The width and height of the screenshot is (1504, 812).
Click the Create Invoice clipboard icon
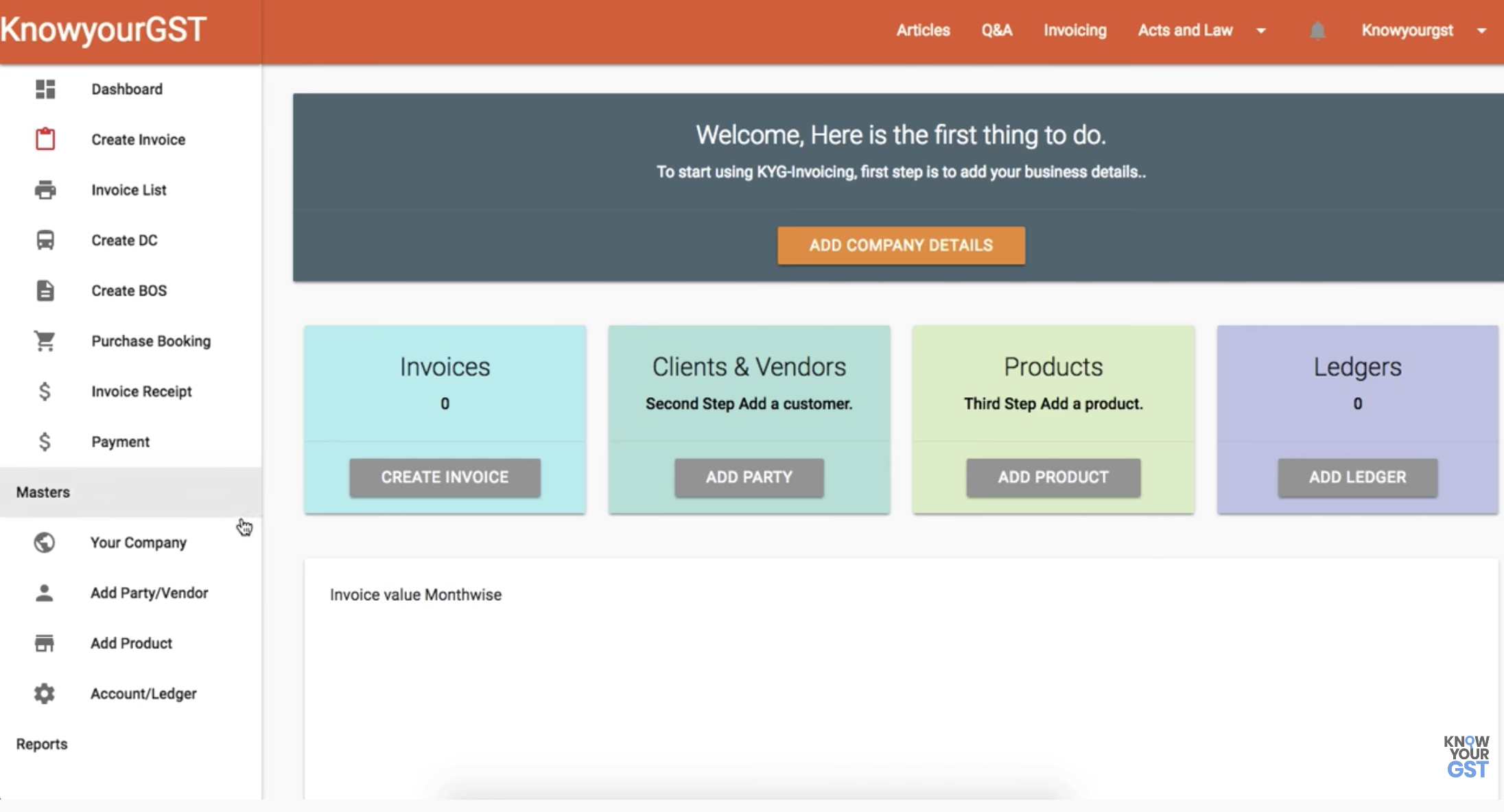45,139
